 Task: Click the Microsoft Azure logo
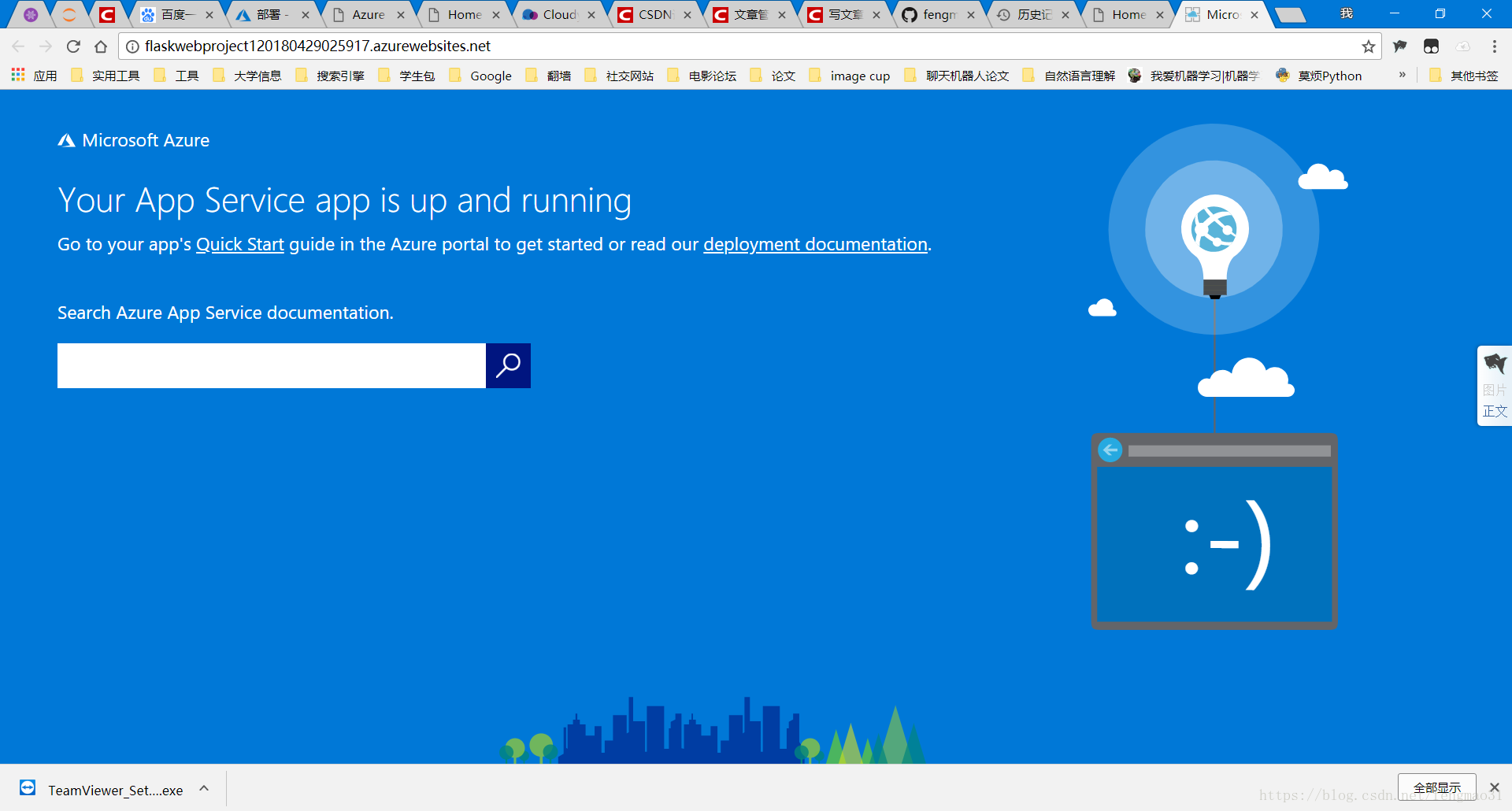[134, 140]
